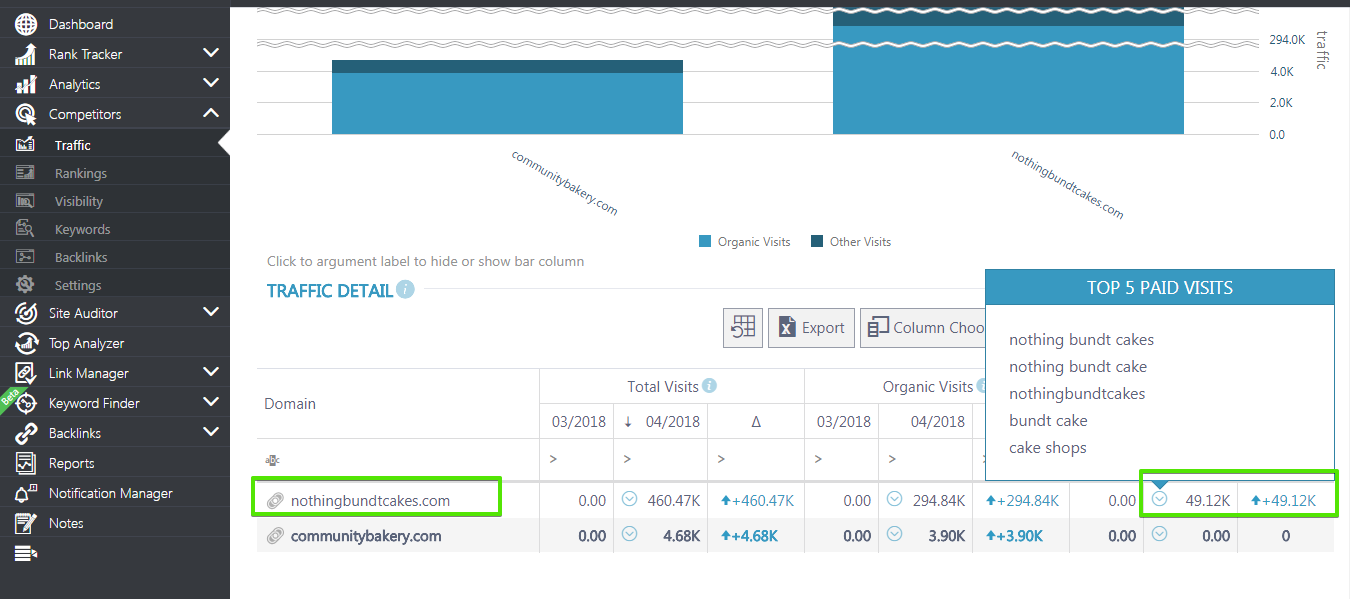1350x599 pixels.
Task: Click the Reports document icon
Action: pos(26,463)
